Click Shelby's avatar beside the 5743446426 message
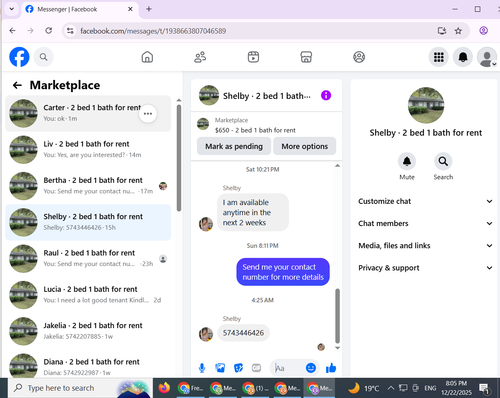 coord(206,334)
